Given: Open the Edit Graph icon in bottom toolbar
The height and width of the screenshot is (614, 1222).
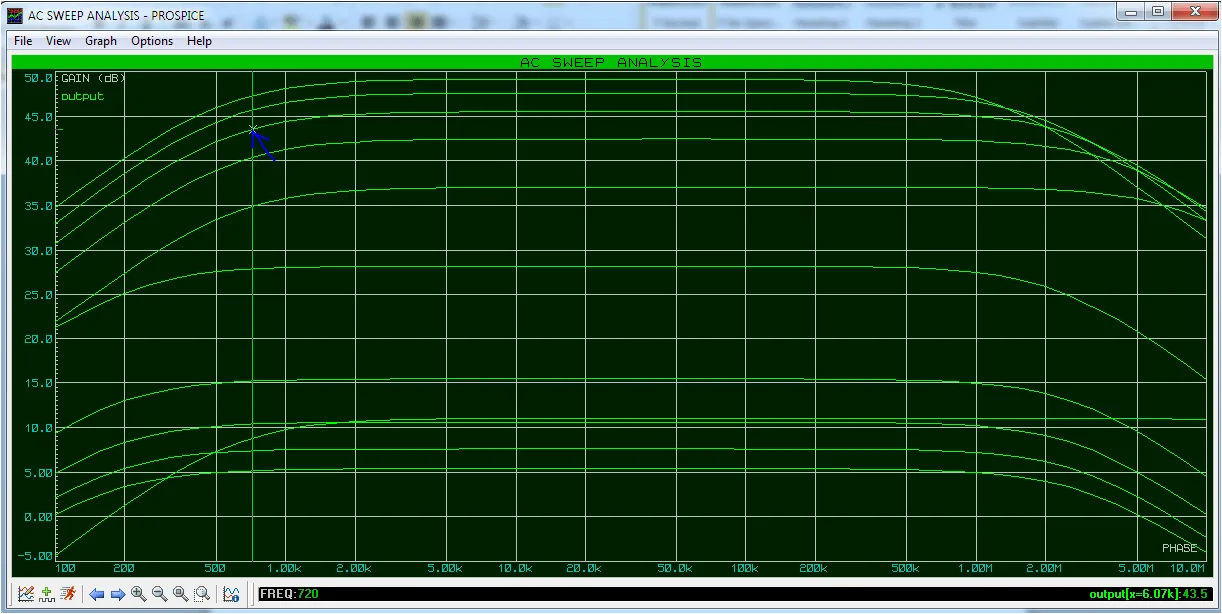Looking at the screenshot, I should pyautogui.click(x=26, y=594).
